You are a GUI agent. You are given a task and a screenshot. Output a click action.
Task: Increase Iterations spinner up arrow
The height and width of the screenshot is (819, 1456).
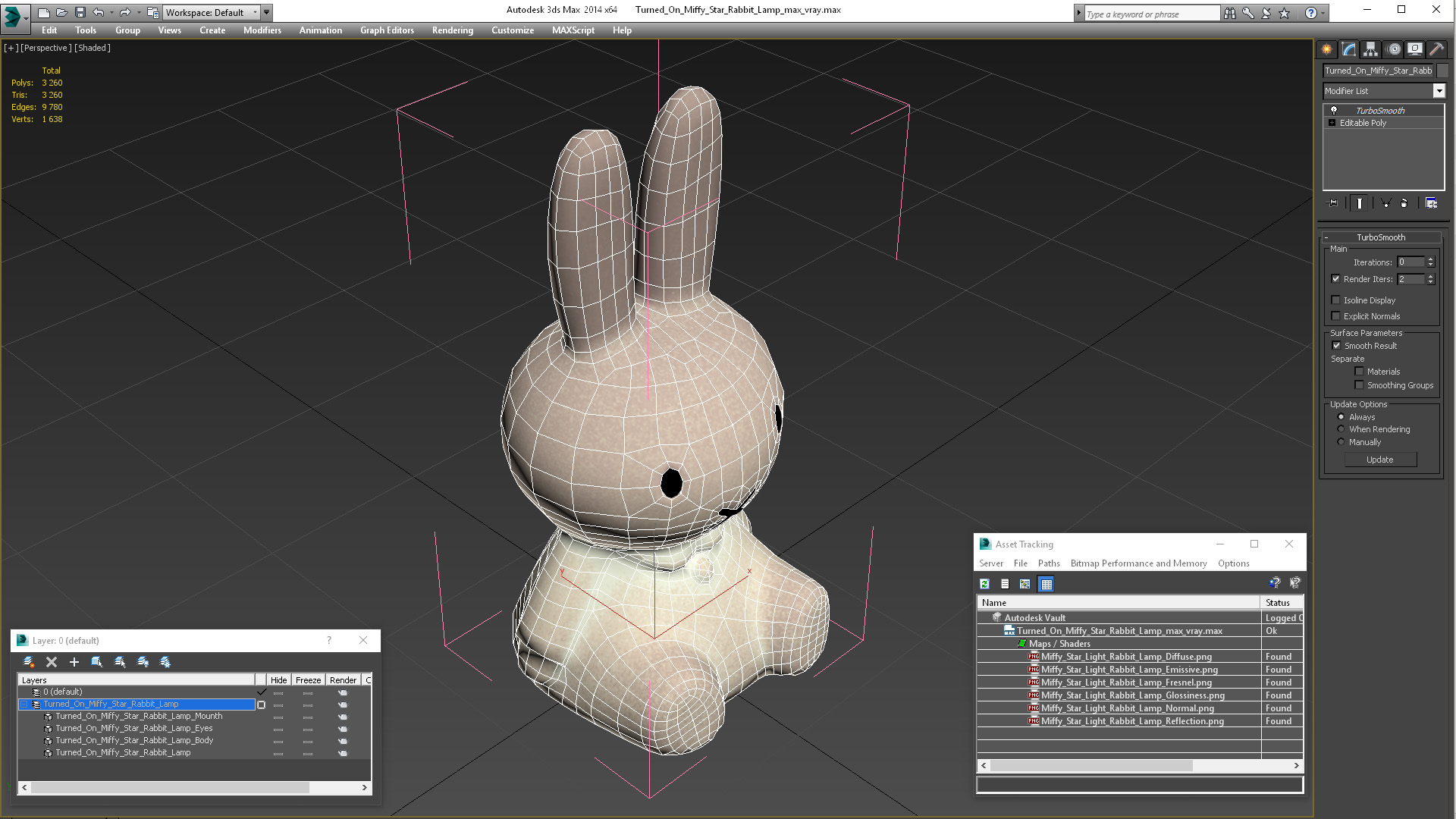click(x=1431, y=259)
